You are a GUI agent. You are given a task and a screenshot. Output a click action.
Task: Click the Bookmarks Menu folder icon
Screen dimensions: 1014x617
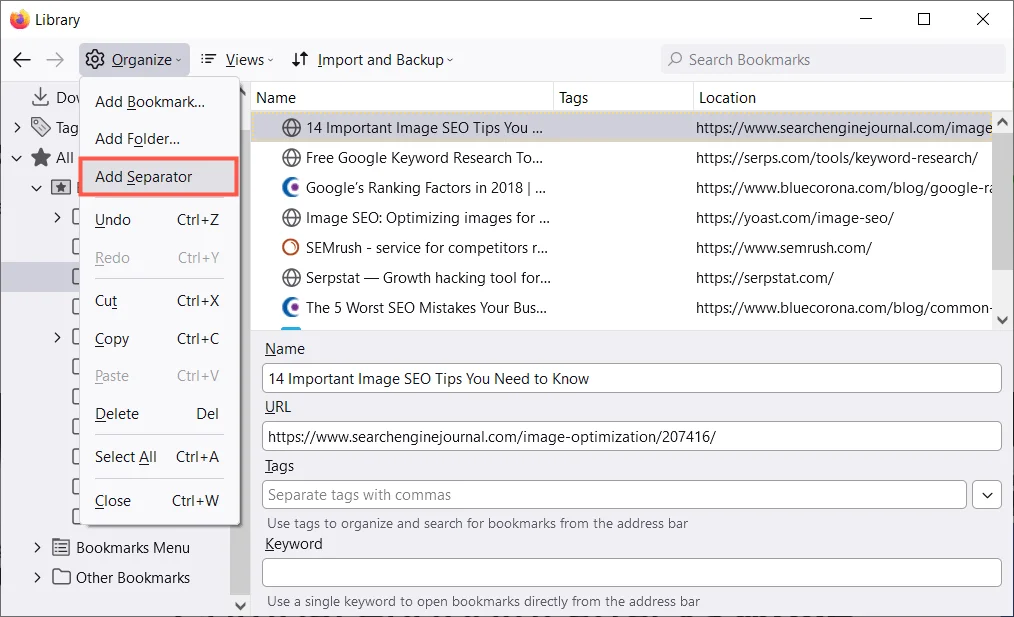coord(61,548)
